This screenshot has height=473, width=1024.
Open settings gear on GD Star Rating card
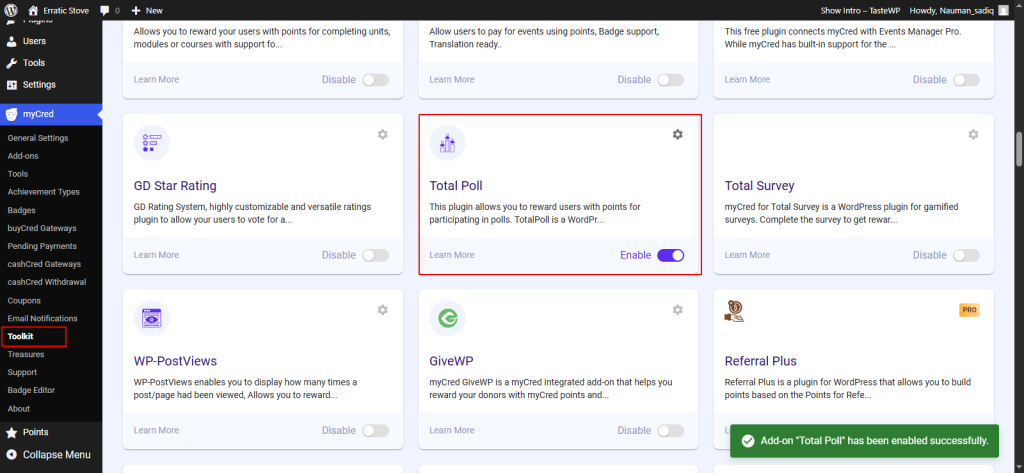382,134
